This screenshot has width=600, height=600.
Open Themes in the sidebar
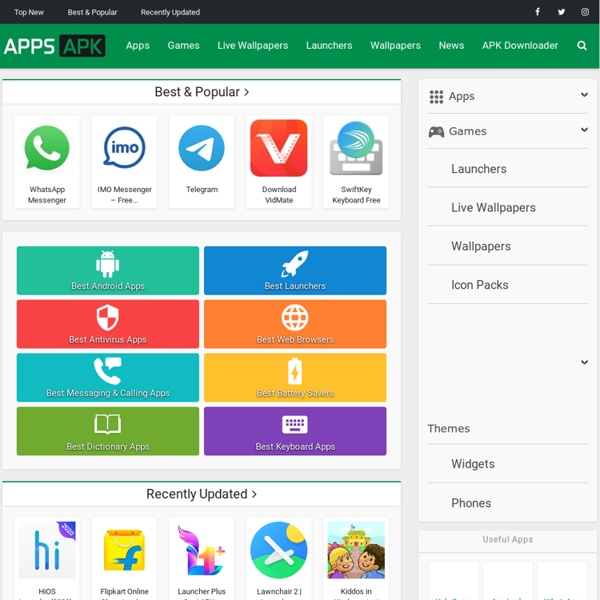pyautogui.click(x=448, y=428)
